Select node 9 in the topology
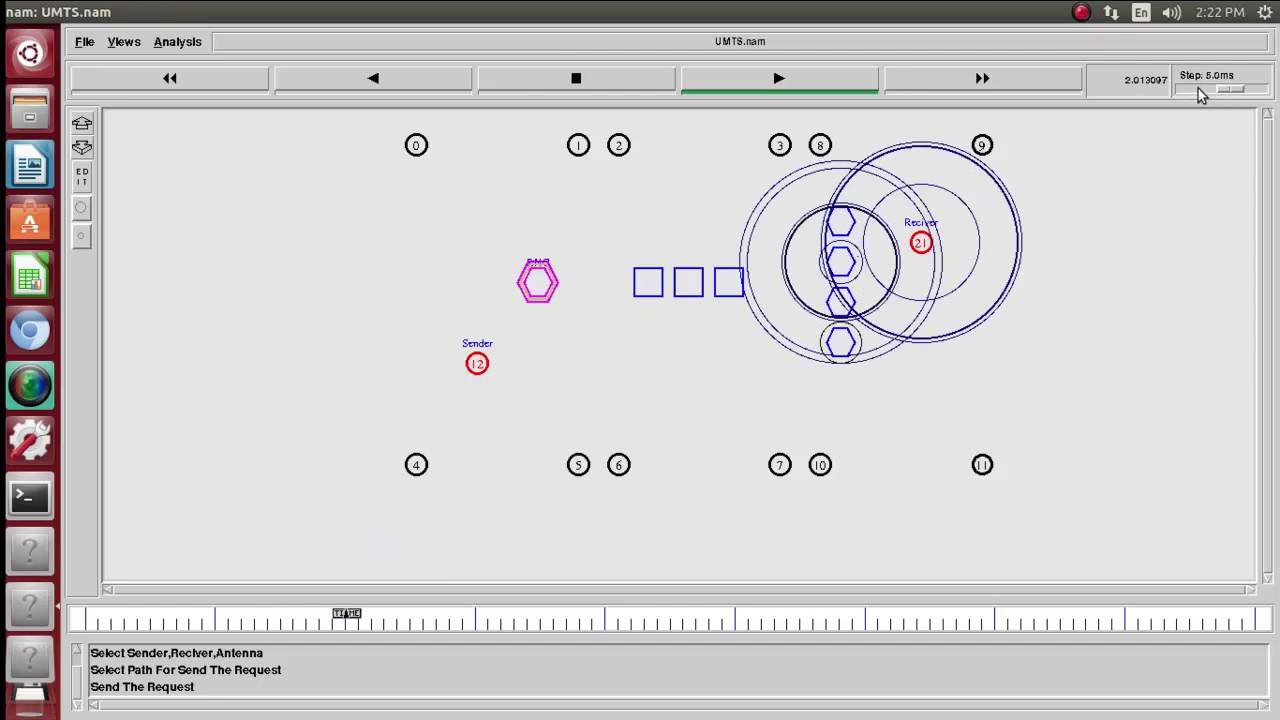Screen dimensions: 1280x720 (x=982, y=146)
